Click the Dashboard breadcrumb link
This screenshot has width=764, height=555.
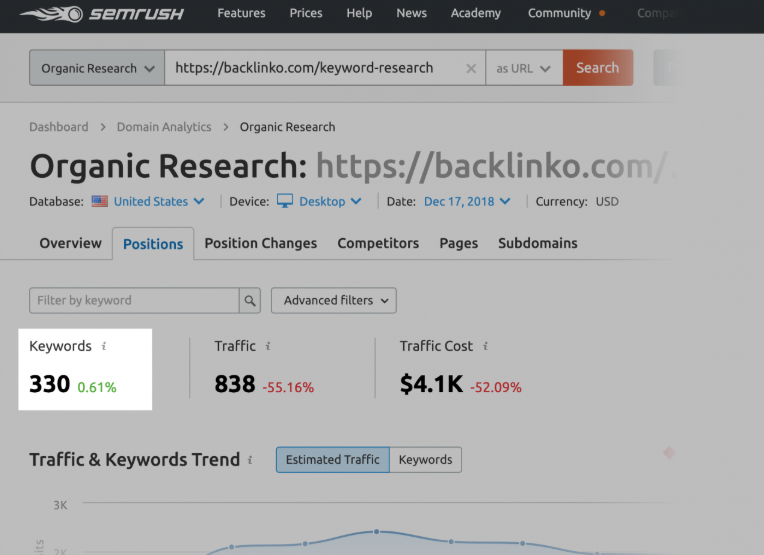(59, 127)
